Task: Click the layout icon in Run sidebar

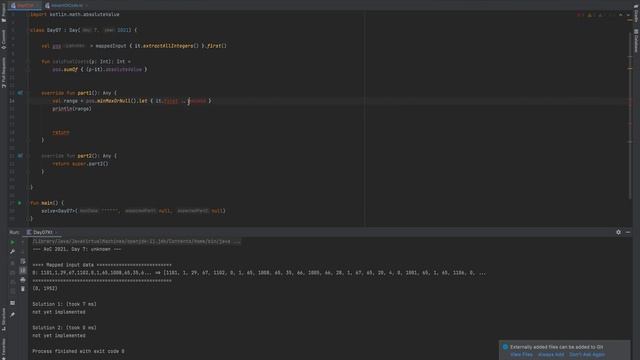Action: point(12,303)
